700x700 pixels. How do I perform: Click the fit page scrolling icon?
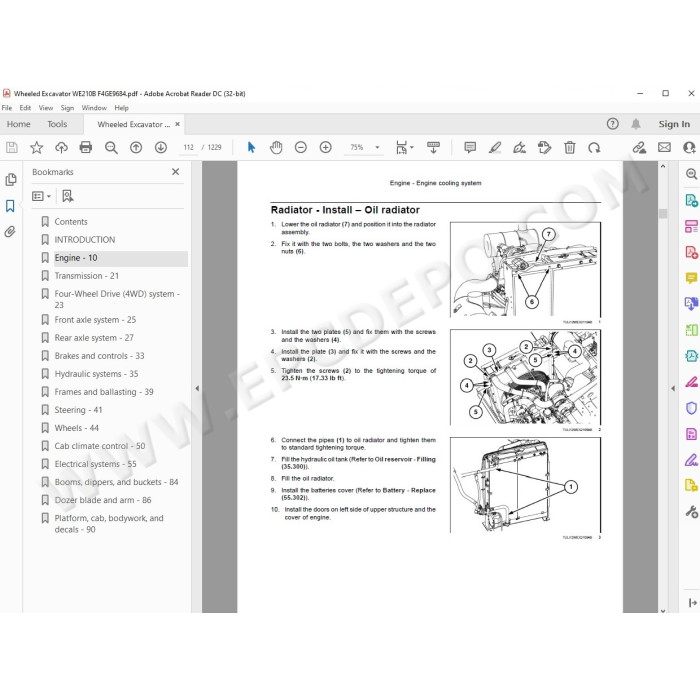point(401,147)
